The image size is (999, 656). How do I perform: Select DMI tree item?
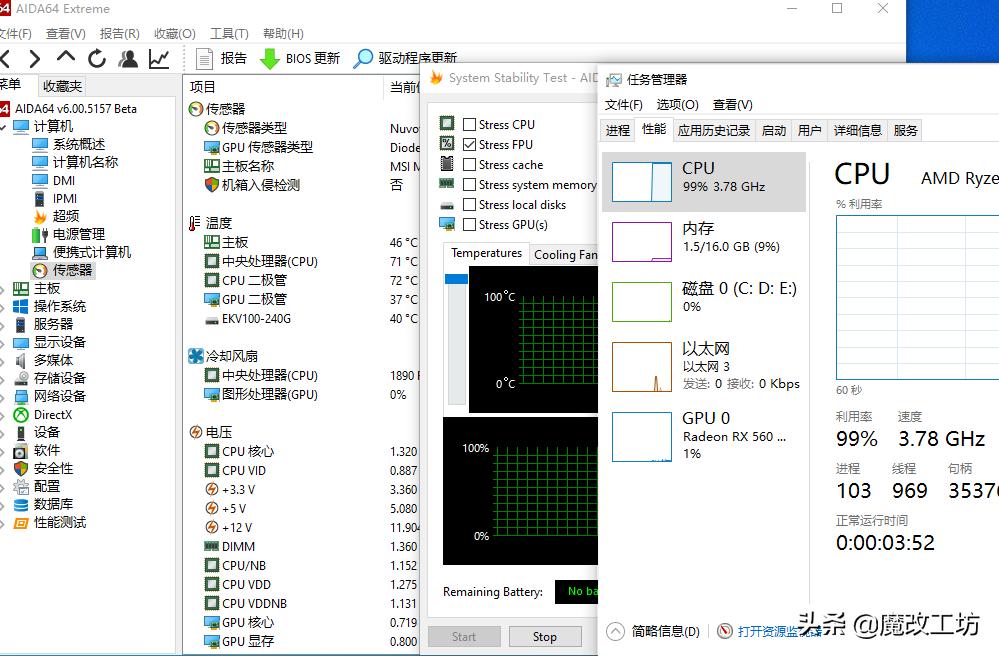click(64, 181)
